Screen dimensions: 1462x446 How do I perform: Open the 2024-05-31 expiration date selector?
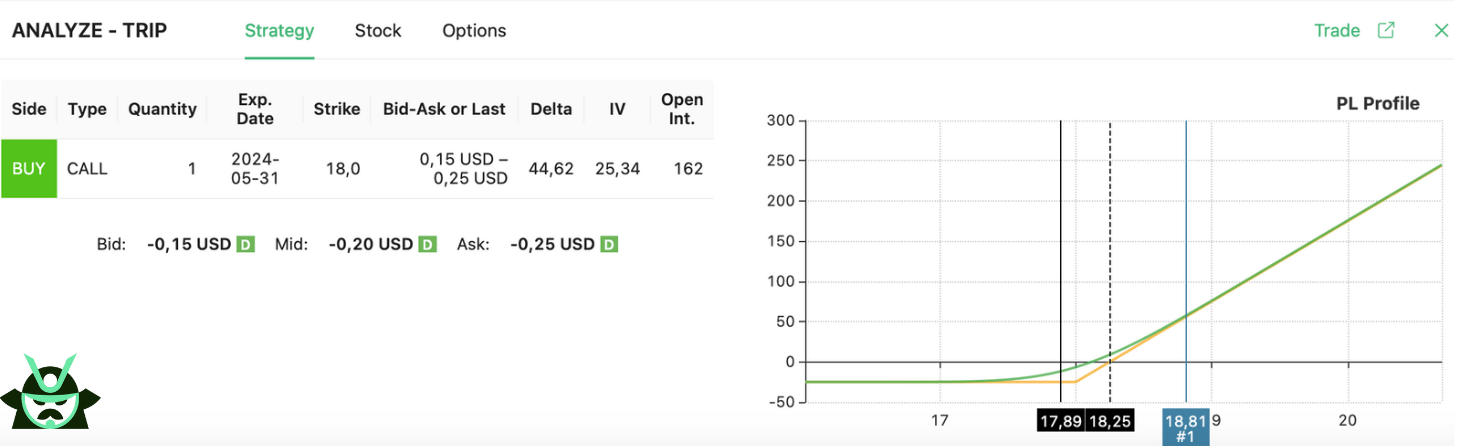[255, 168]
